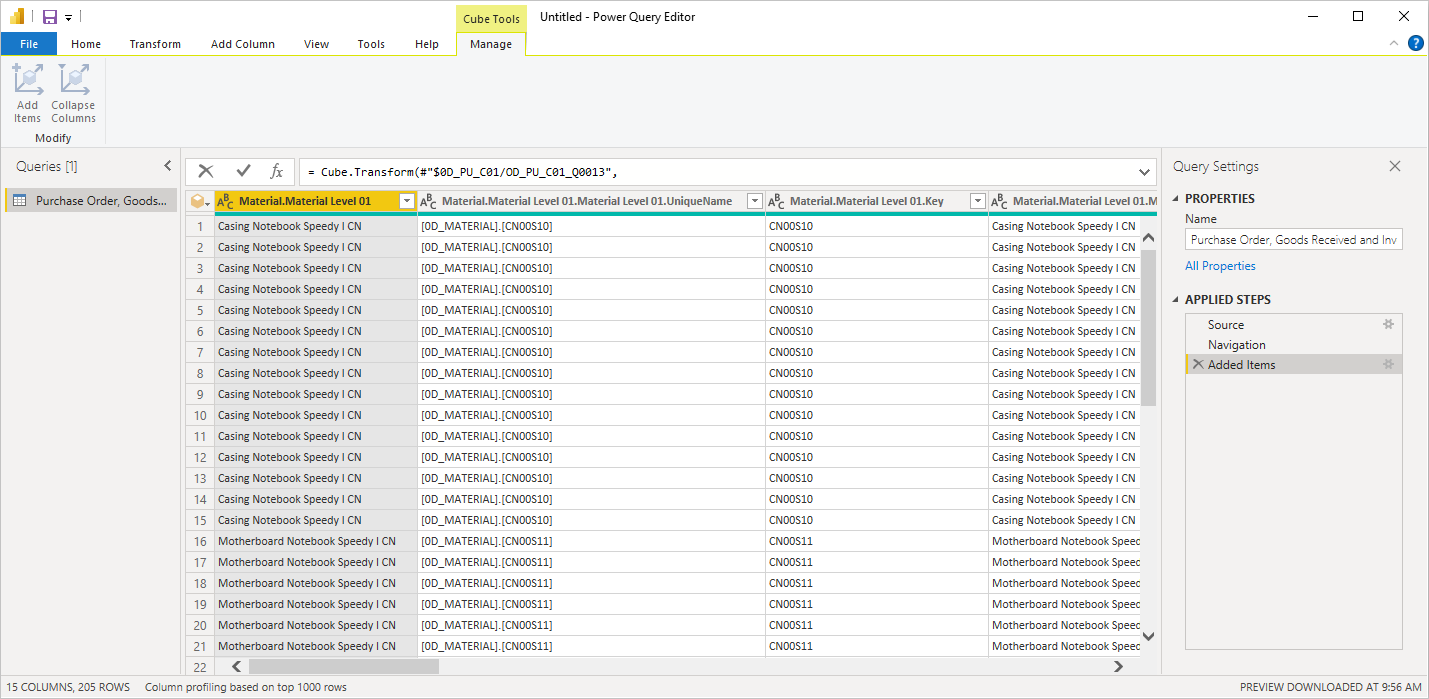Click data type icon of UniqueName column
Screen dimensions: 1429x699
(x=428, y=201)
